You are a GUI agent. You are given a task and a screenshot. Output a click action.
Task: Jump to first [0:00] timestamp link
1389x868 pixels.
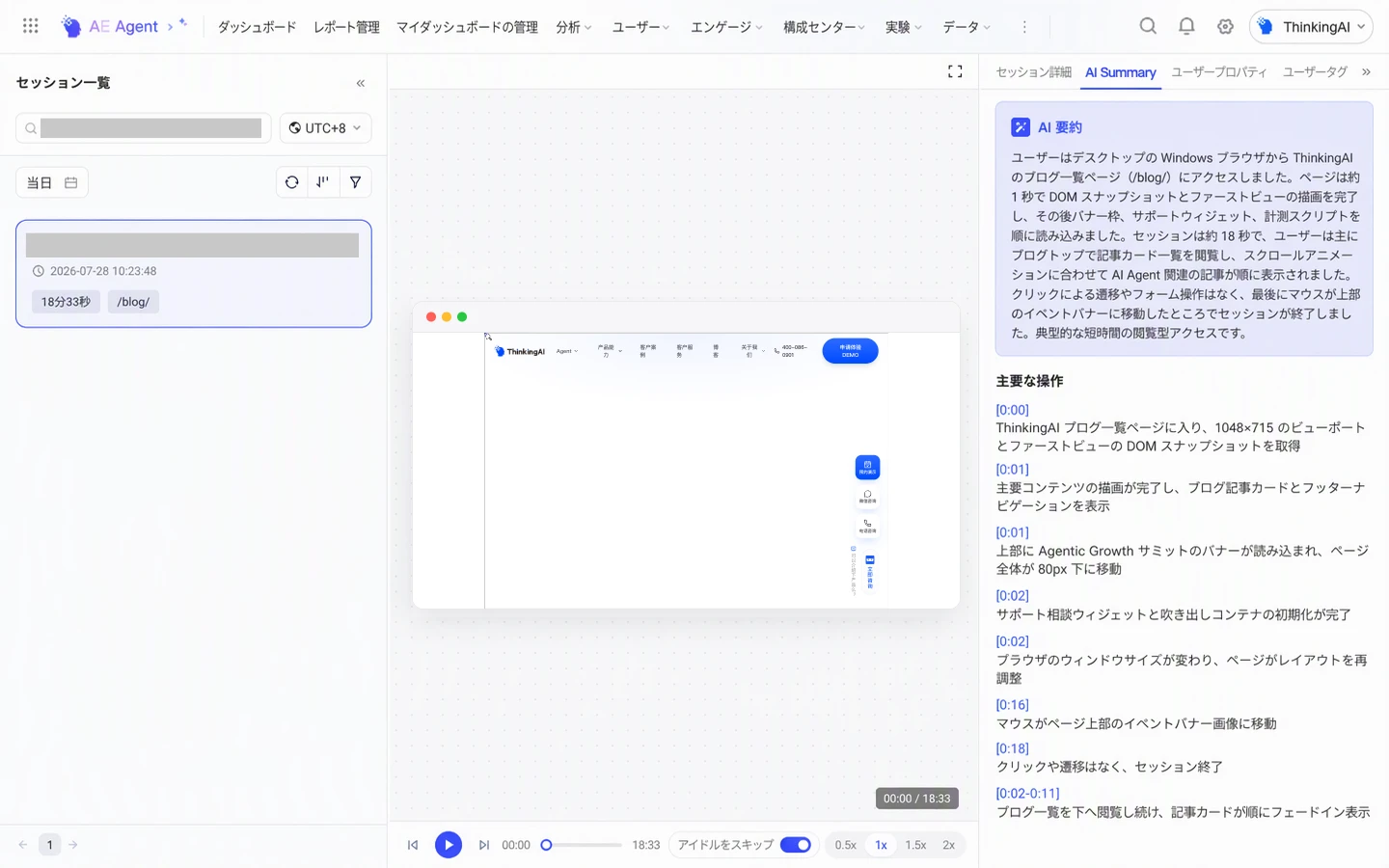(1012, 410)
